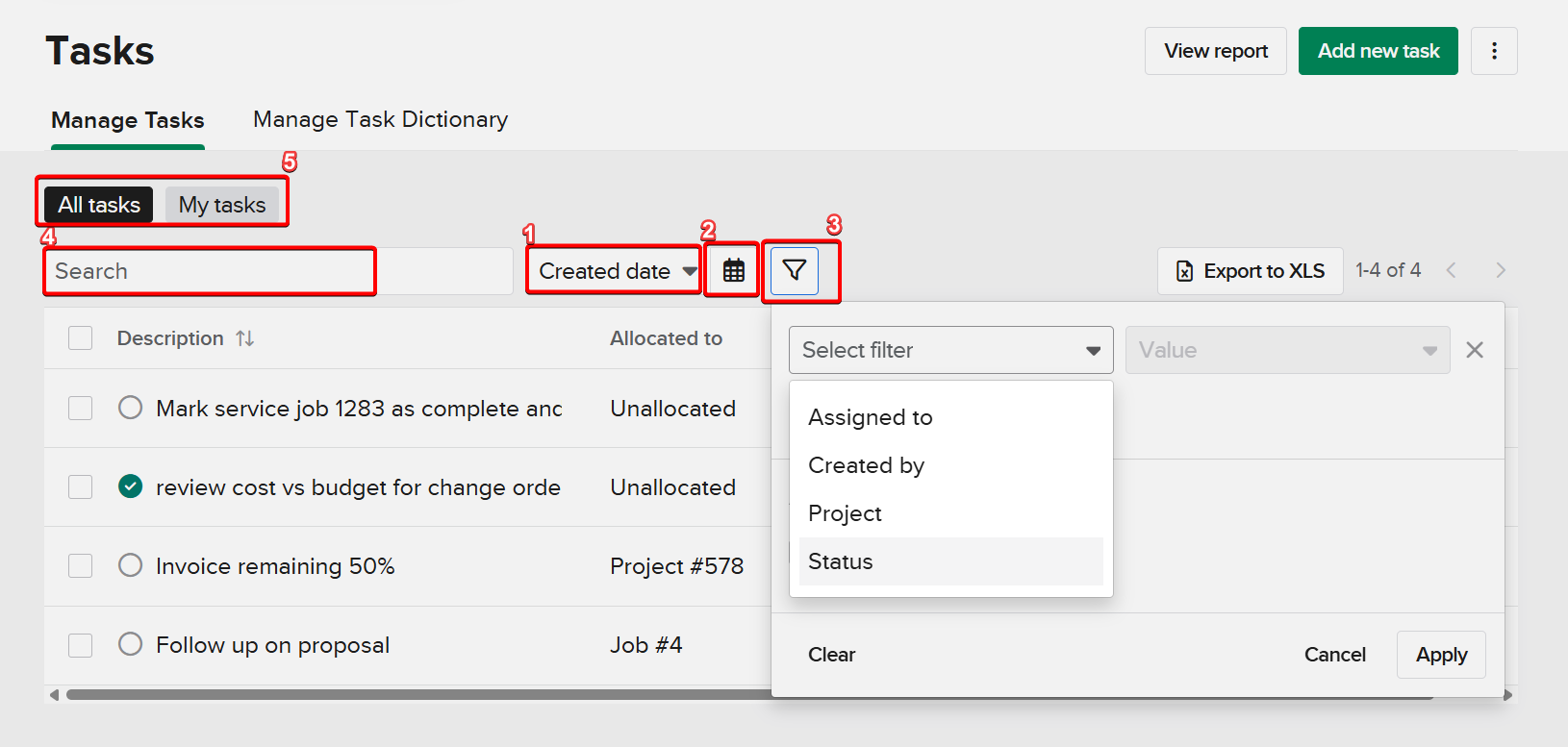Switch to My tasks view

click(222, 205)
